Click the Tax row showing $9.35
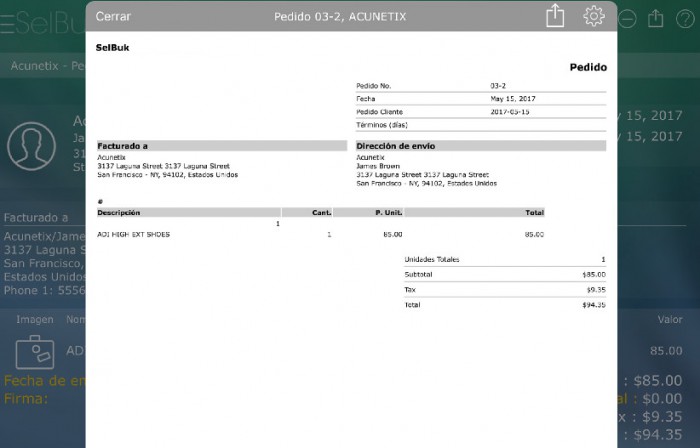The width and height of the screenshot is (700, 448). pos(504,289)
